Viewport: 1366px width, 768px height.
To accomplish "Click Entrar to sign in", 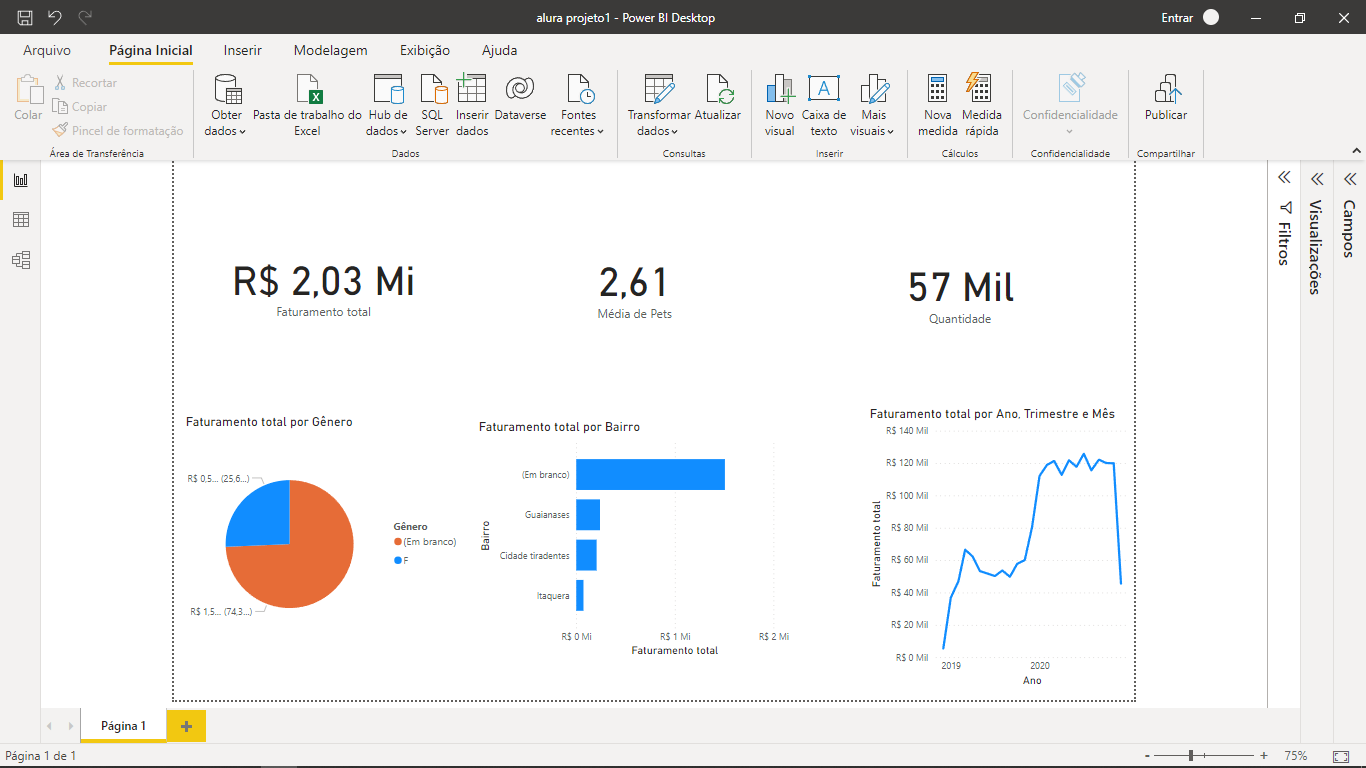I will 1177,17.
